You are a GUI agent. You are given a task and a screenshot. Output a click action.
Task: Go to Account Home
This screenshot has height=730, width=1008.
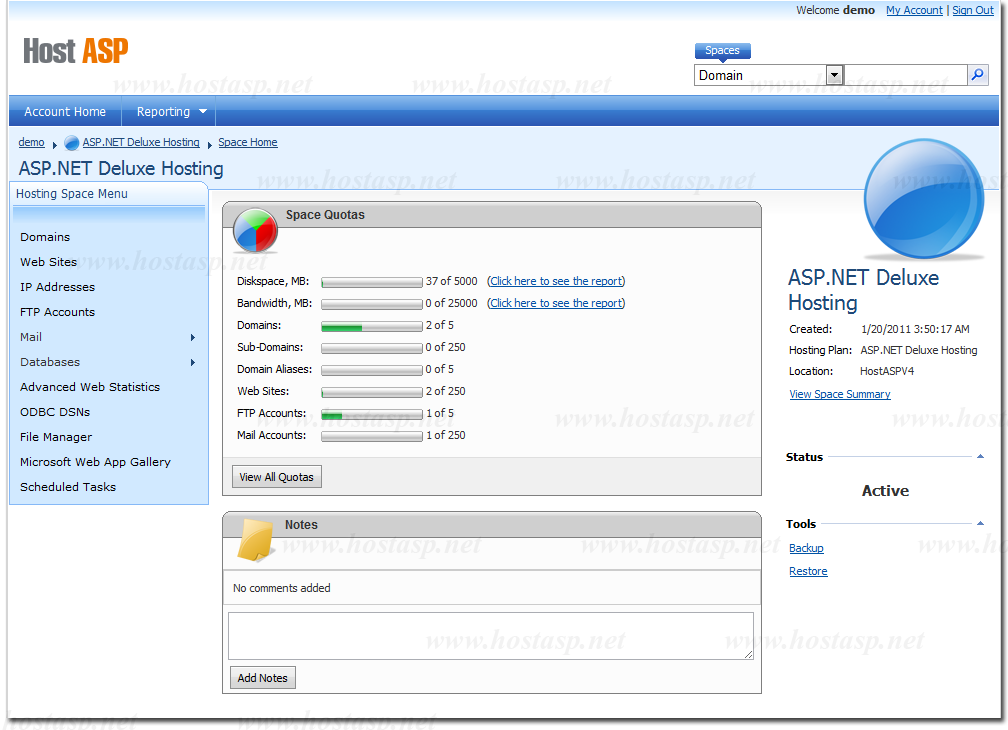(x=65, y=112)
